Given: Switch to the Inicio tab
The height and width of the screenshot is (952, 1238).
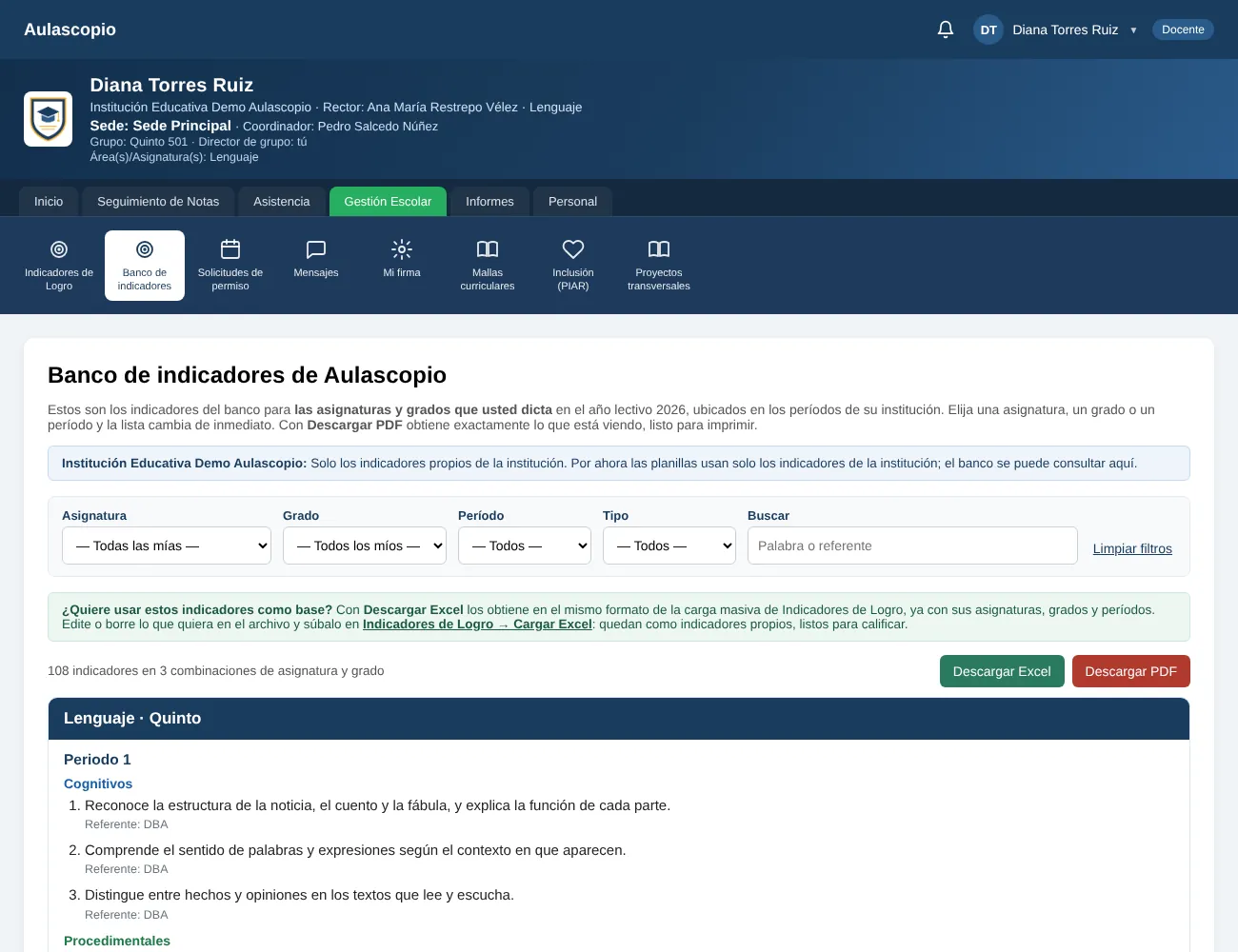Looking at the screenshot, I should pyautogui.click(x=49, y=201).
